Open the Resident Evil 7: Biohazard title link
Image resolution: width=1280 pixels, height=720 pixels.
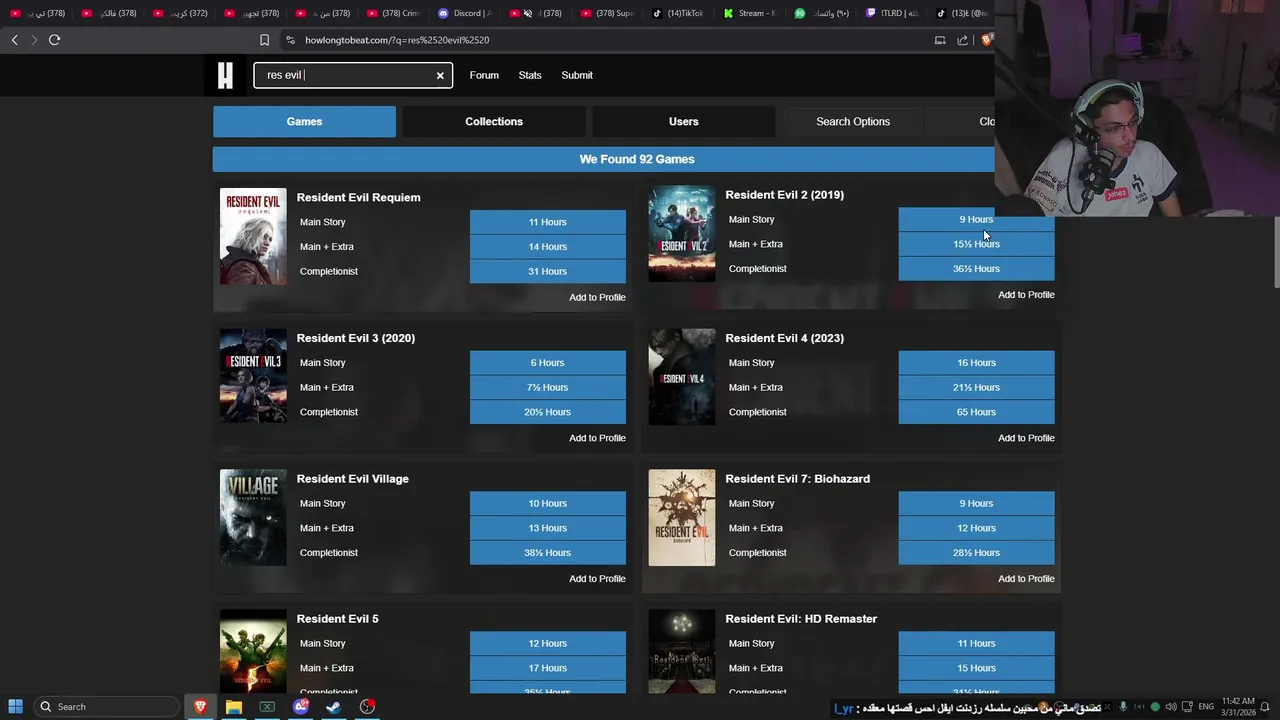tap(797, 479)
